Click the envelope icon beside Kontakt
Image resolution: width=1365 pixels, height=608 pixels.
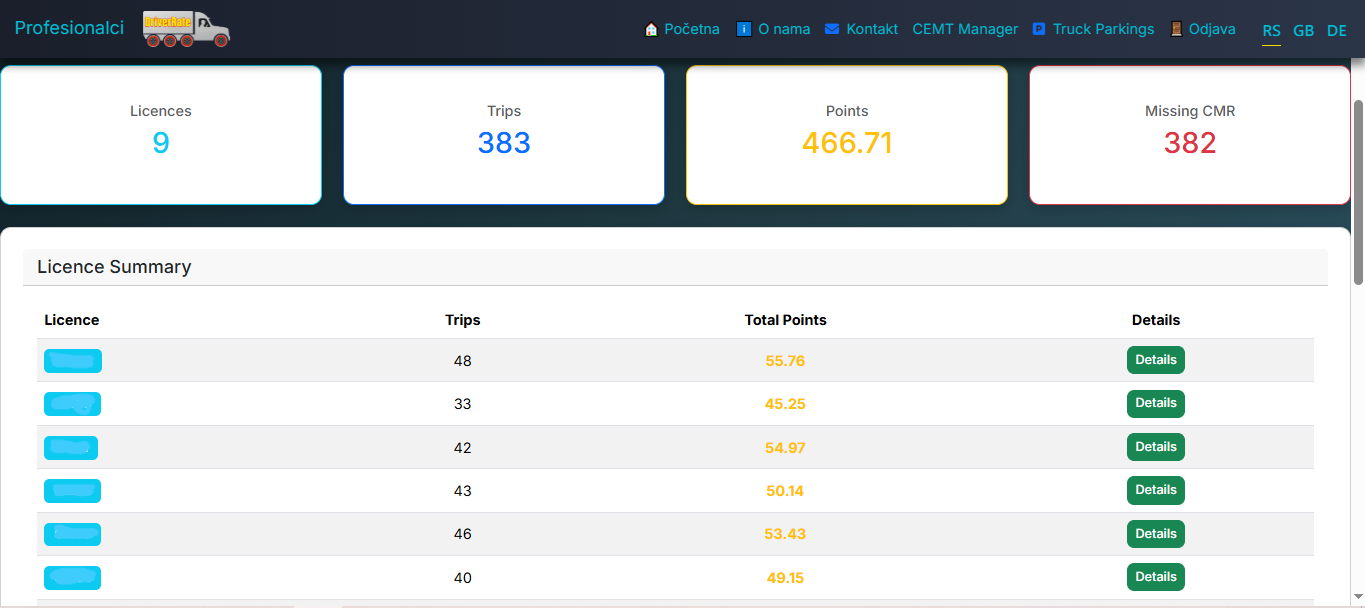(832, 29)
